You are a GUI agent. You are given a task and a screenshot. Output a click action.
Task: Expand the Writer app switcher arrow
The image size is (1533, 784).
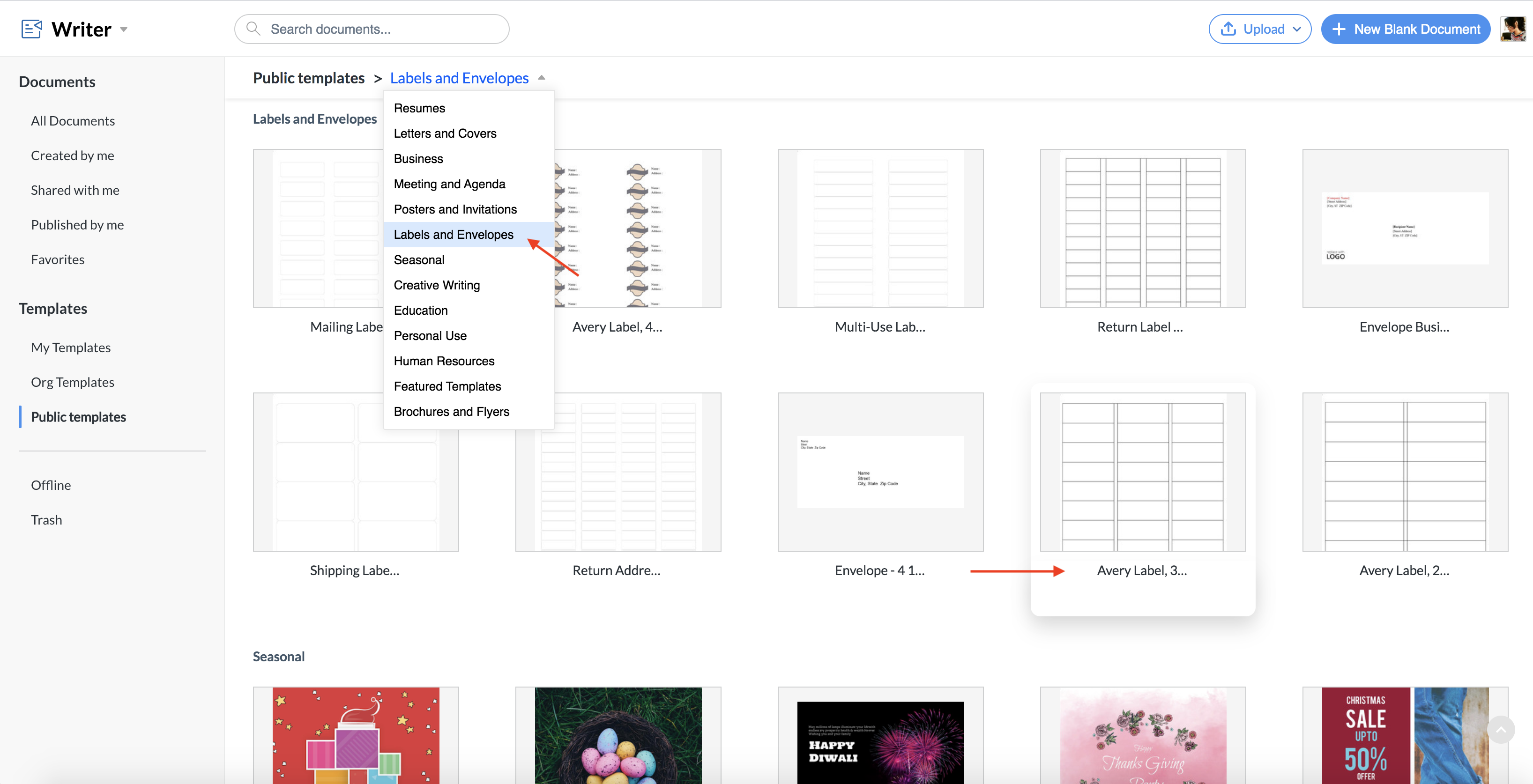point(124,29)
